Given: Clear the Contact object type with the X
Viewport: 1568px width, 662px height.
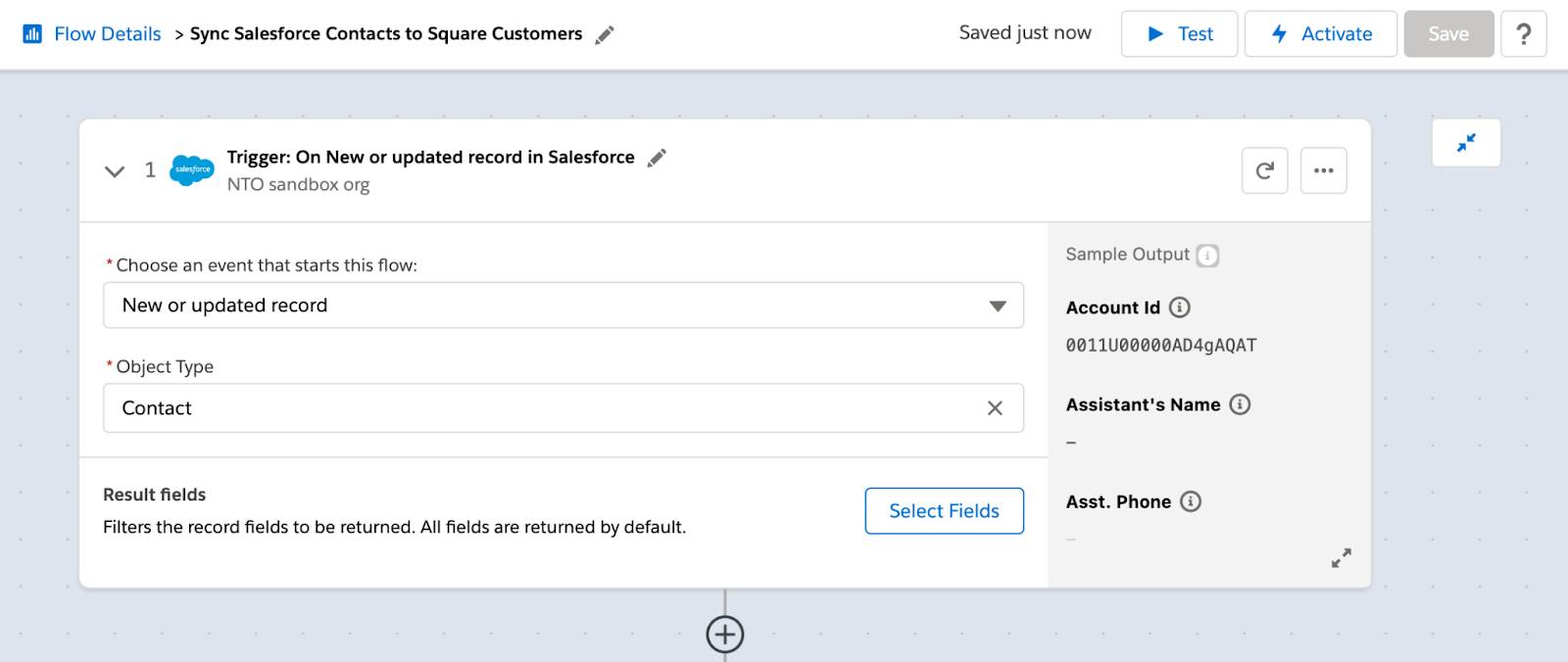Looking at the screenshot, I should pos(995,408).
